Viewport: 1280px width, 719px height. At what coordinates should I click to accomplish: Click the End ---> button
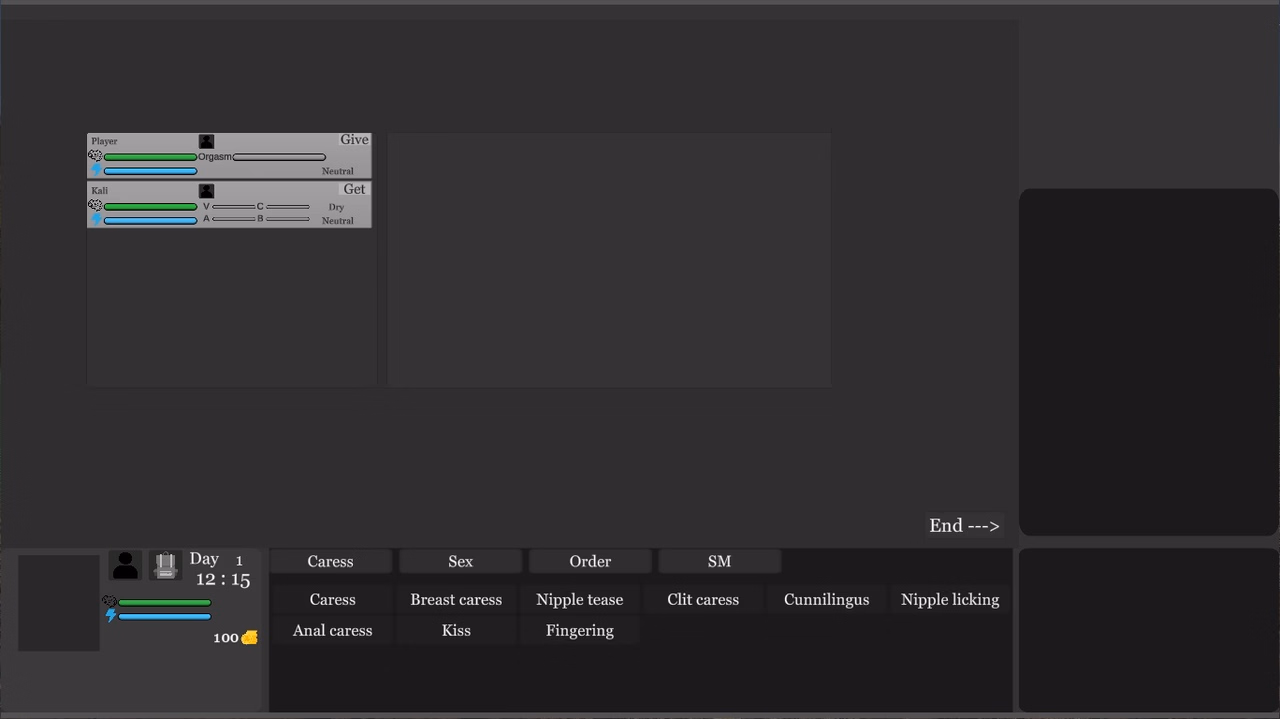pyautogui.click(x=964, y=526)
